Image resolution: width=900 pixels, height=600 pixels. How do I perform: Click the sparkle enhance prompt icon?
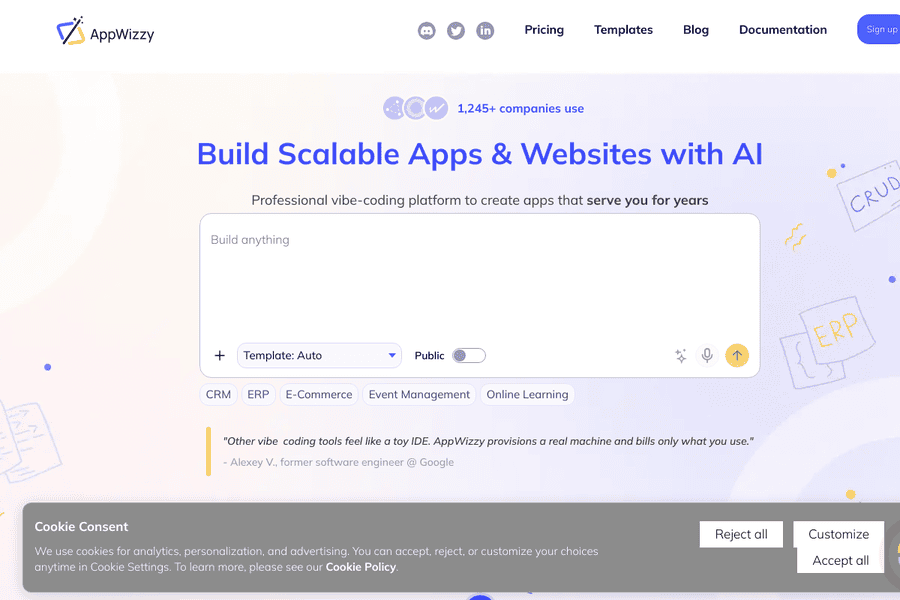680,356
